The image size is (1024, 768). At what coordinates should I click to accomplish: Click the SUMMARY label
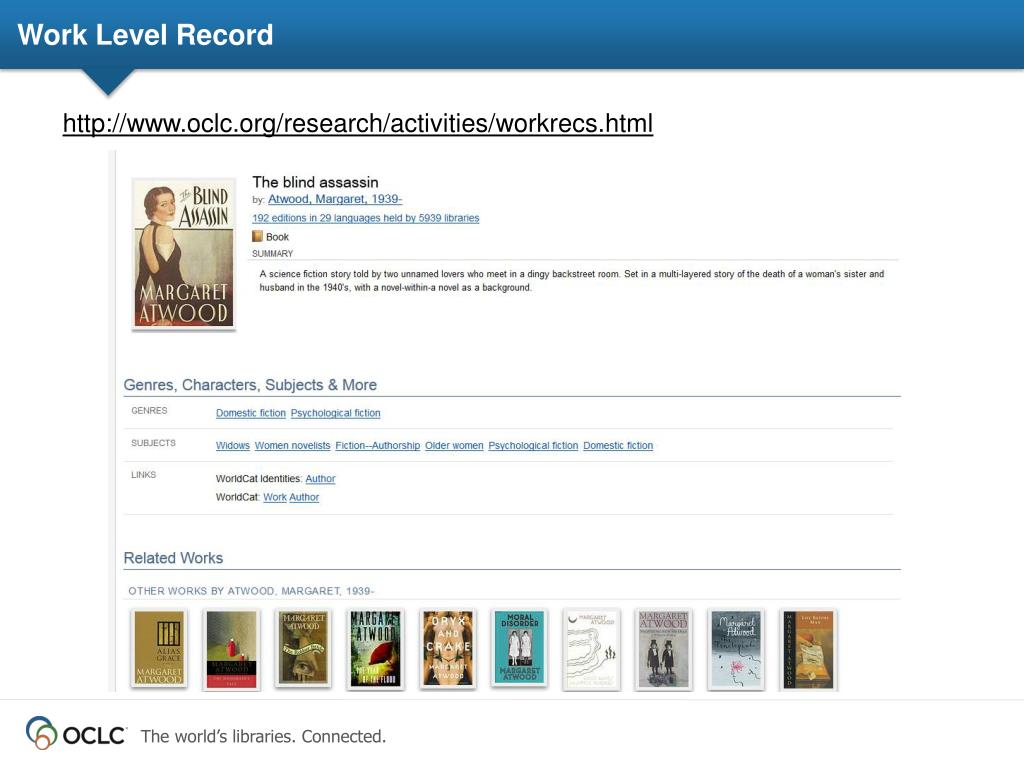pos(272,253)
